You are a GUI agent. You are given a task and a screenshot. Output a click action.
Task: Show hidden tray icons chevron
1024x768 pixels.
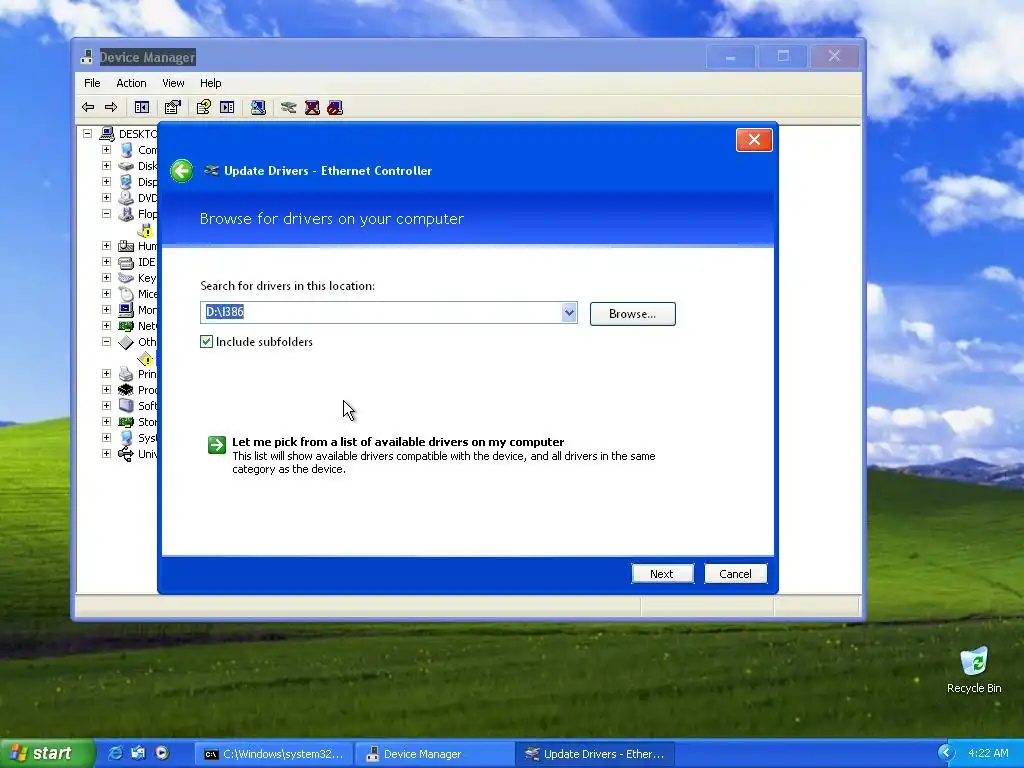pyautogui.click(x=946, y=753)
